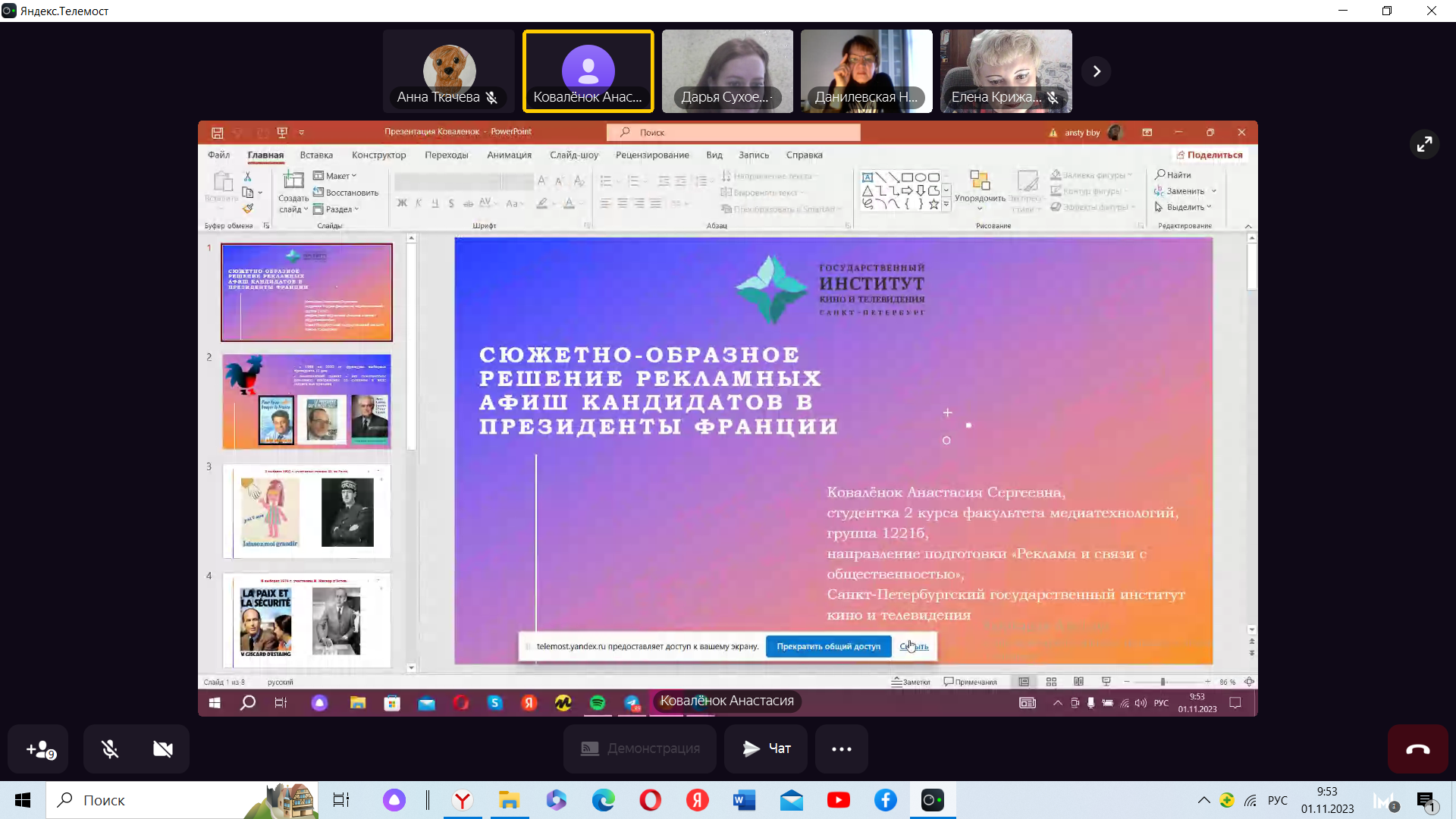Select slide 1 thumbnail

point(306,292)
